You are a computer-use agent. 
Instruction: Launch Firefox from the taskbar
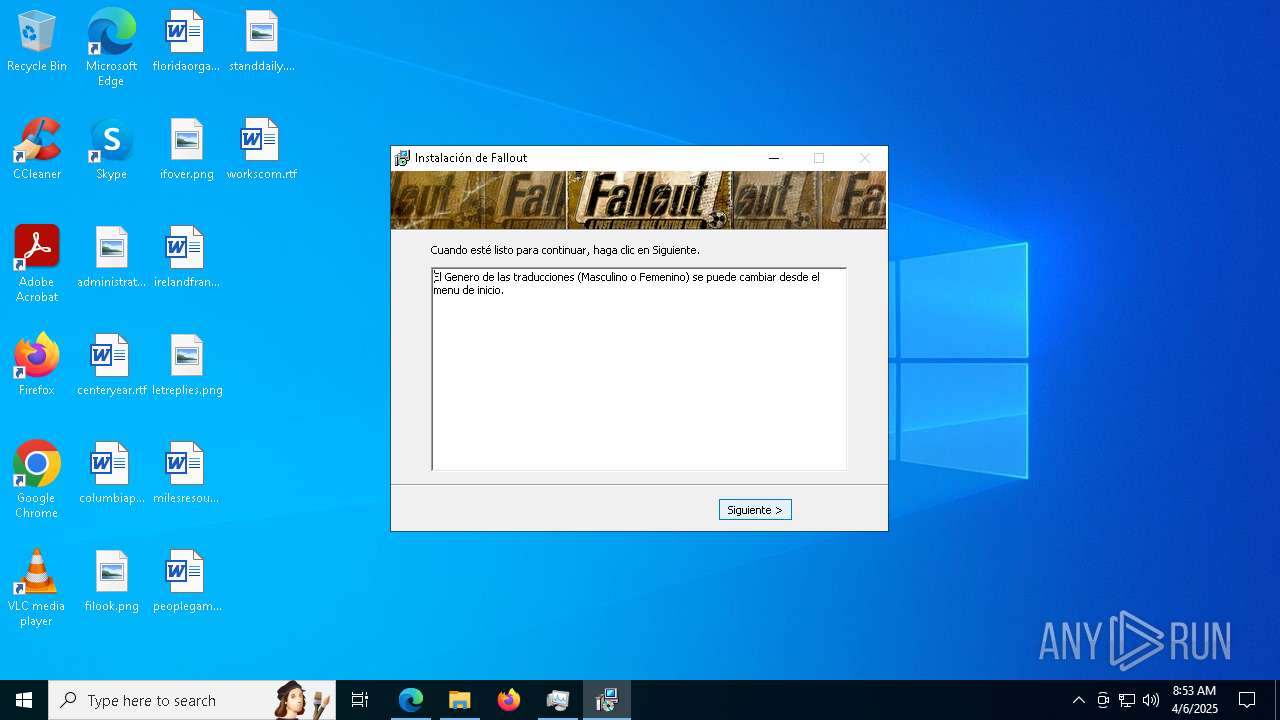point(509,700)
